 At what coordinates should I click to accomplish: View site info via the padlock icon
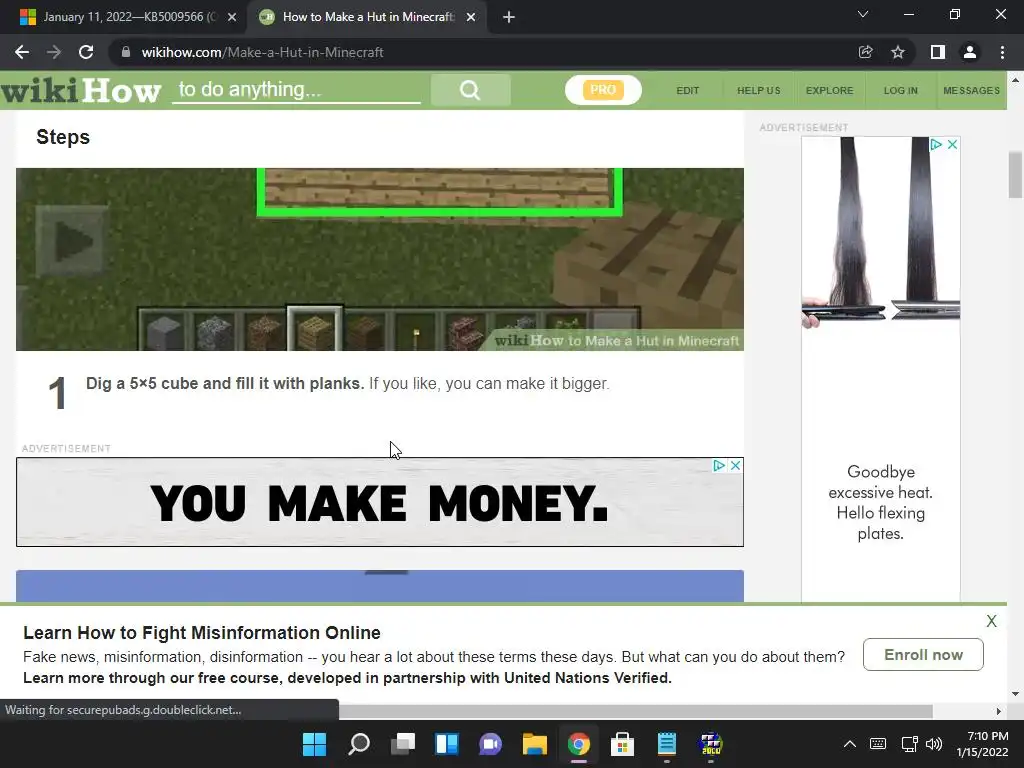pos(126,52)
